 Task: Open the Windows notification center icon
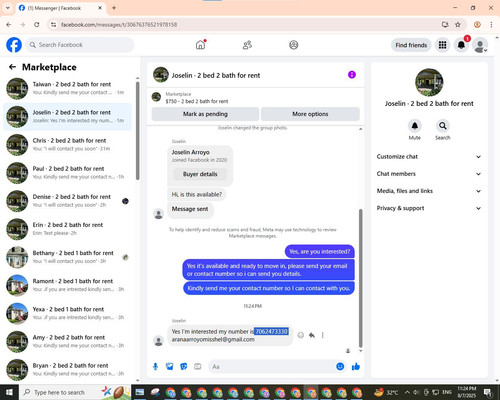488,392
